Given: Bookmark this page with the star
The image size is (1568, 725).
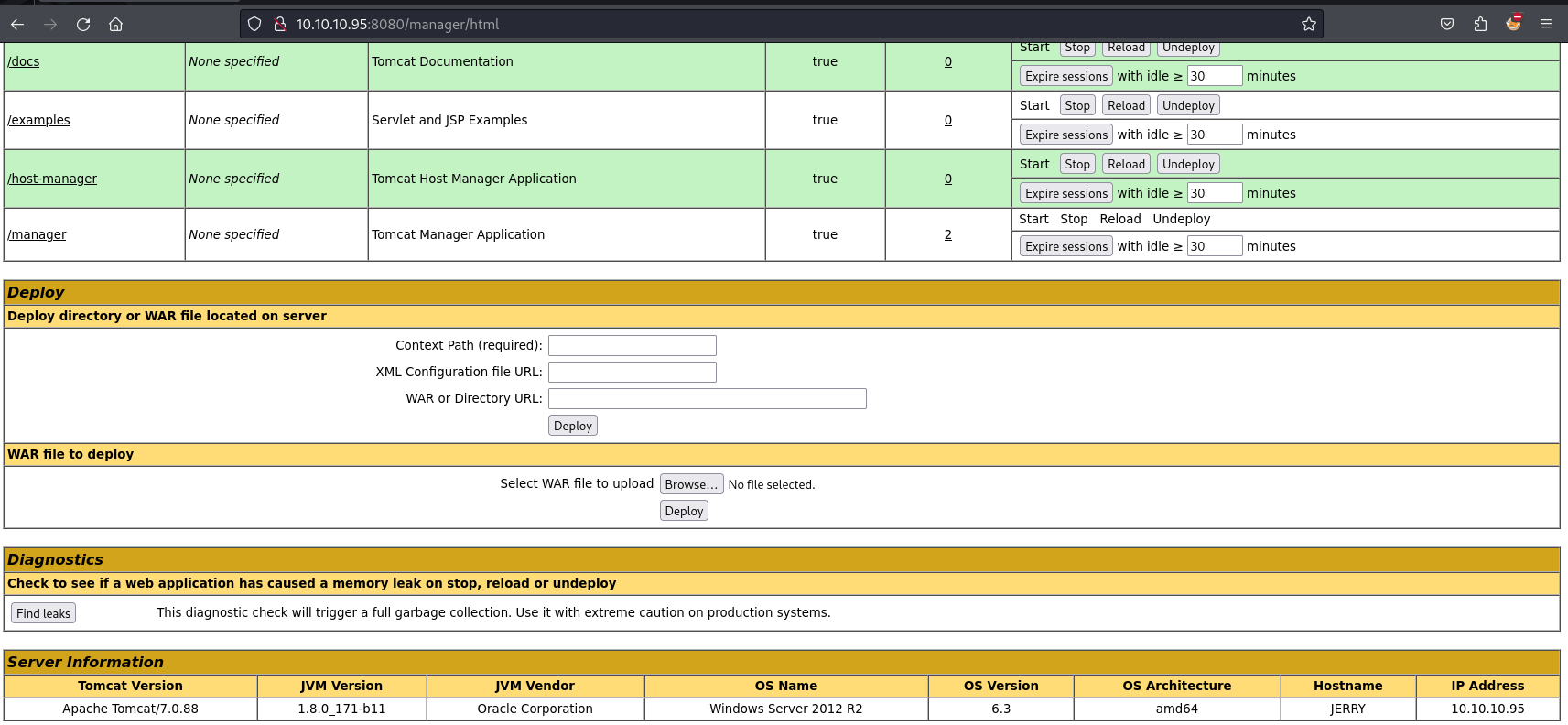Looking at the screenshot, I should pos(1309,25).
